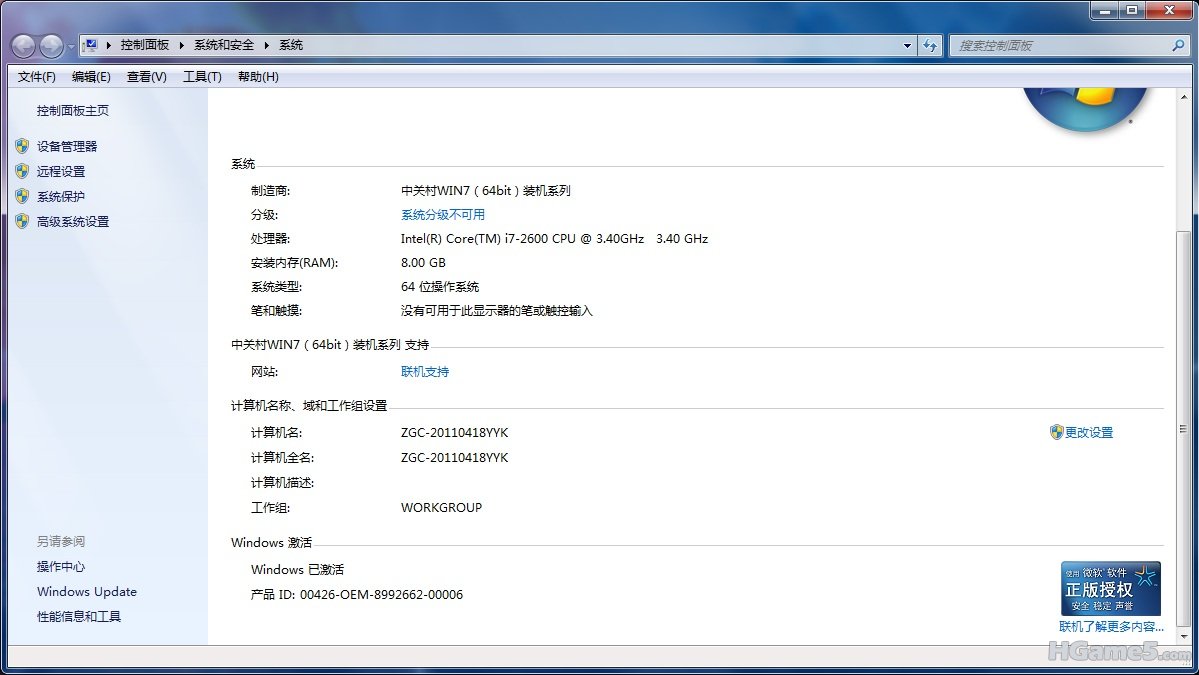Refresh the page with refresh button
Viewport: 1199px width, 675px height.
click(930, 46)
